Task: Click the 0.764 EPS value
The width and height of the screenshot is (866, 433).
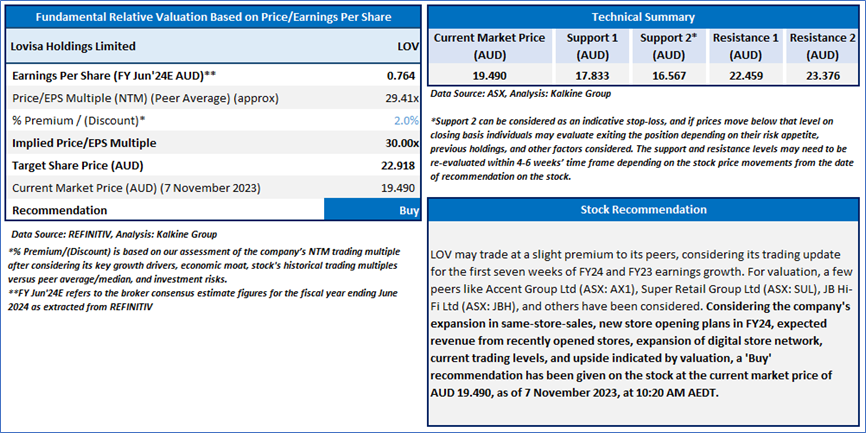Action: [x=402, y=76]
